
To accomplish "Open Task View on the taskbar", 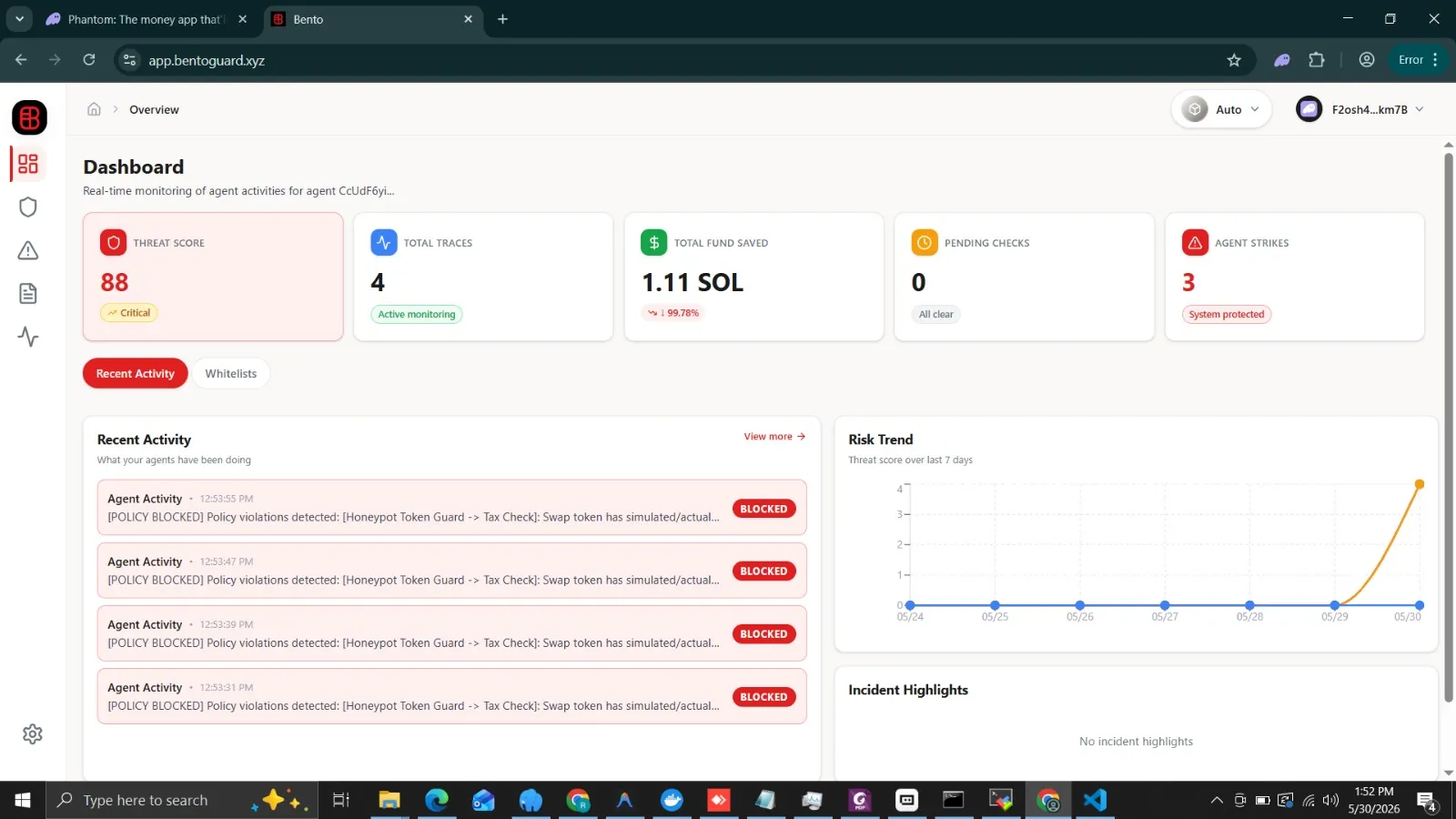I will pyautogui.click(x=341, y=800).
